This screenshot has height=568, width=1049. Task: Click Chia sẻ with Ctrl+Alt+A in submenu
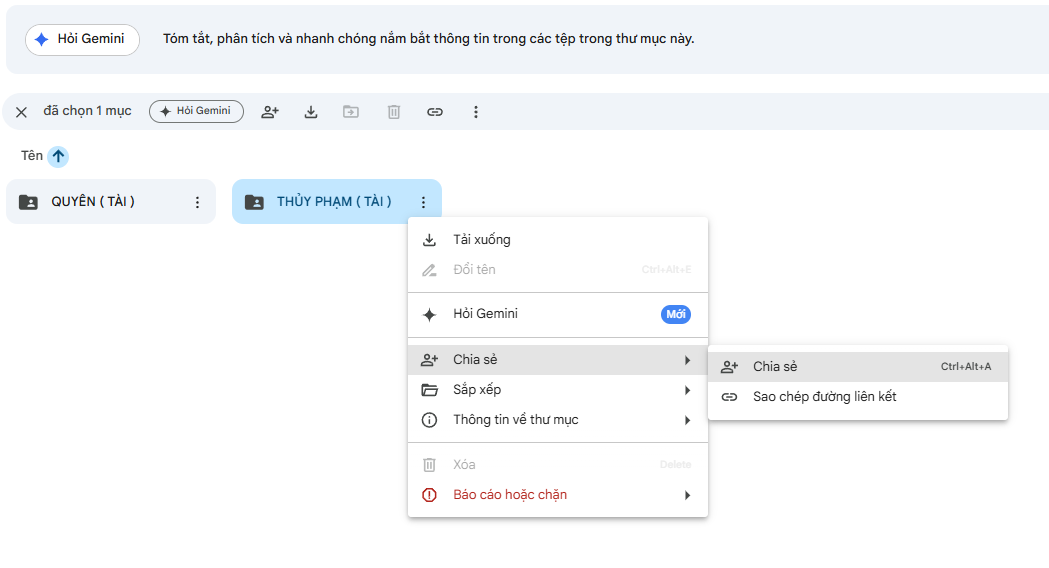(x=858, y=367)
